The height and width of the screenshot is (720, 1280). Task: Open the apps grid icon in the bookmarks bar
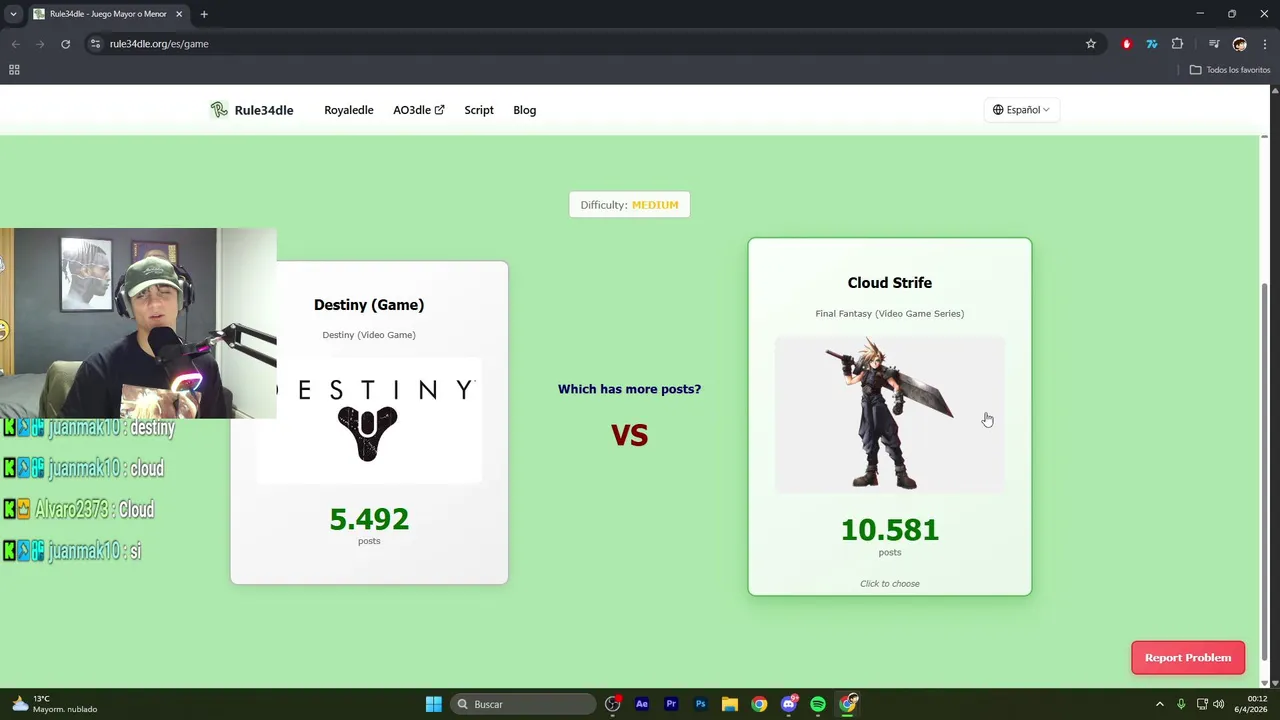pyautogui.click(x=14, y=70)
